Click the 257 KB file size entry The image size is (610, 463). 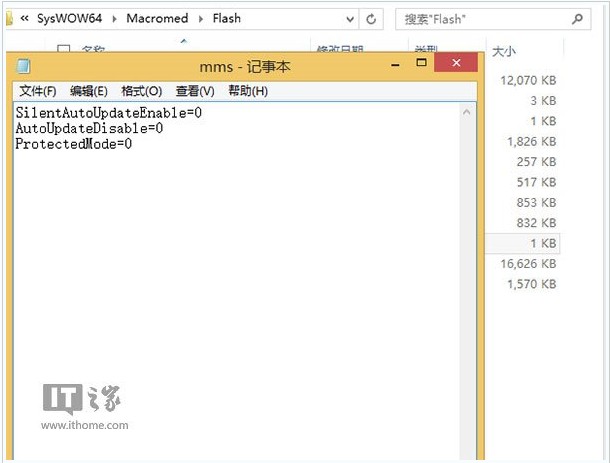point(536,162)
